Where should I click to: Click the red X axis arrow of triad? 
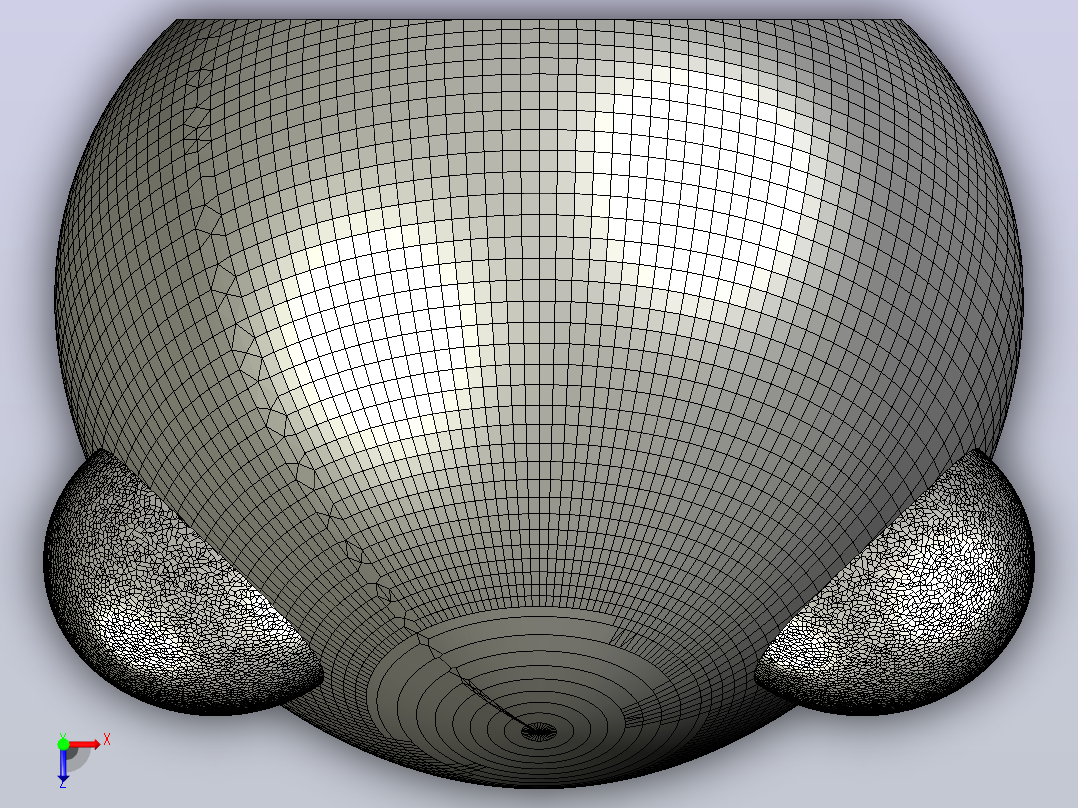(85, 744)
